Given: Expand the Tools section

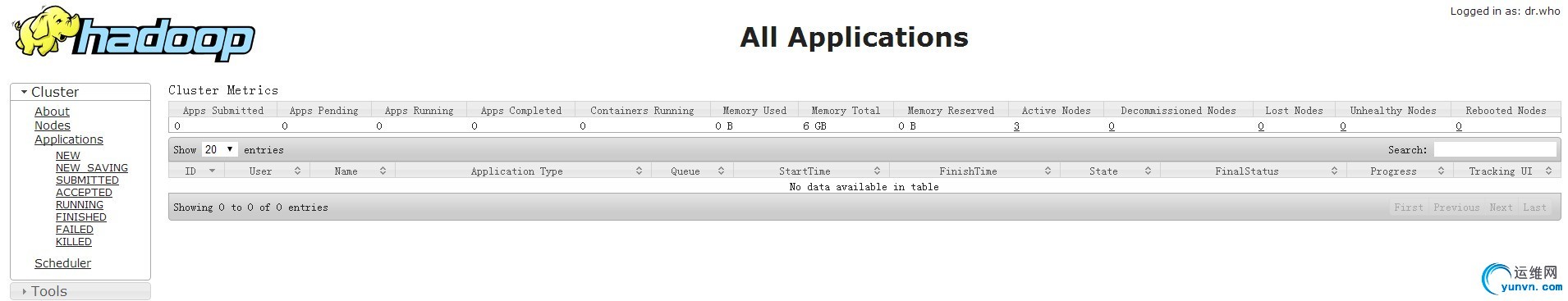Looking at the screenshot, I should (80, 291).
